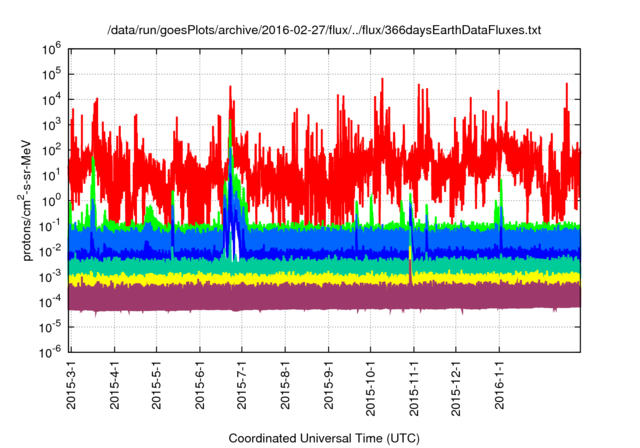This screenshot has width=640, height=448.
Task: Click the 2015-8-1 date label
Action: (285, 385)
